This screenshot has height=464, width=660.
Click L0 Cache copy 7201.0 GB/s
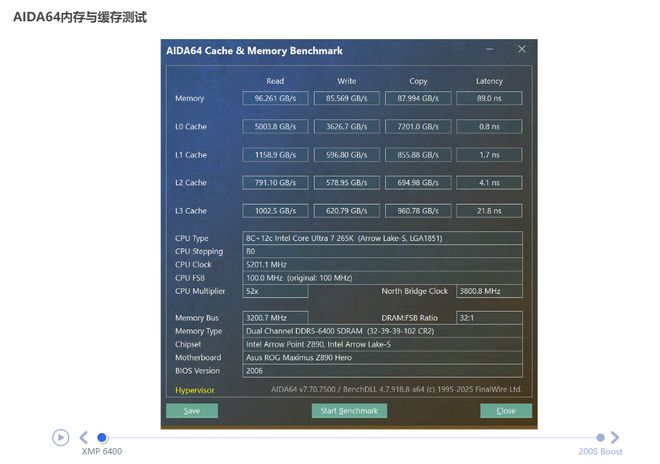tap(418, 126)
